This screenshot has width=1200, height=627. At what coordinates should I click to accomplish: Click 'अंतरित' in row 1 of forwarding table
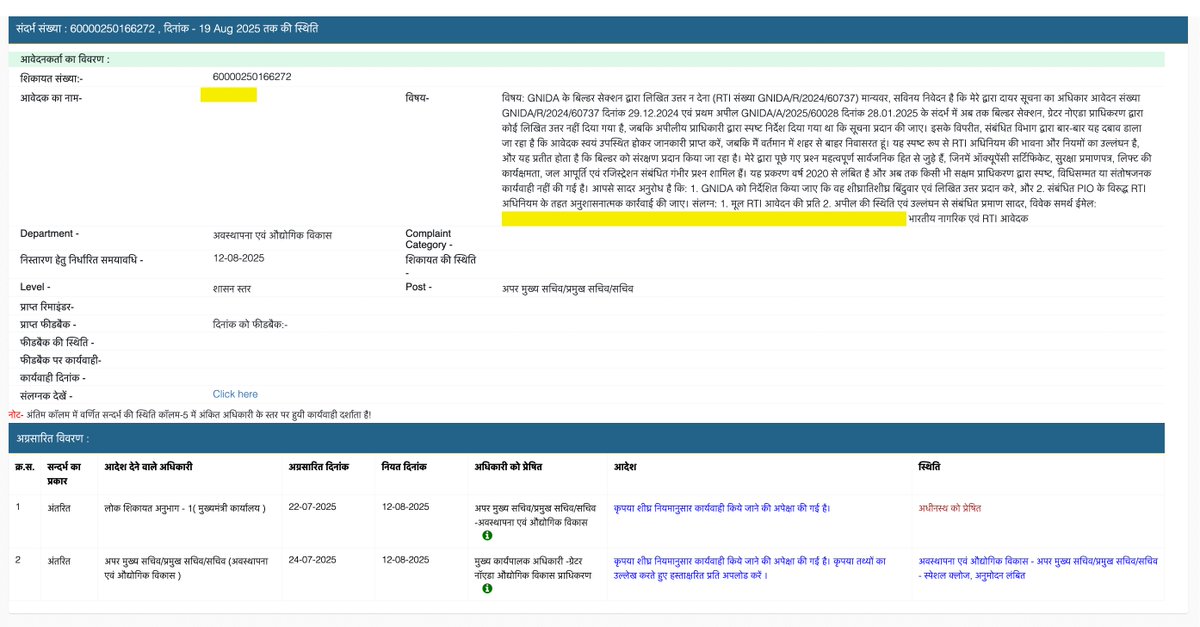pyautogui.click(x=59, y=507)
